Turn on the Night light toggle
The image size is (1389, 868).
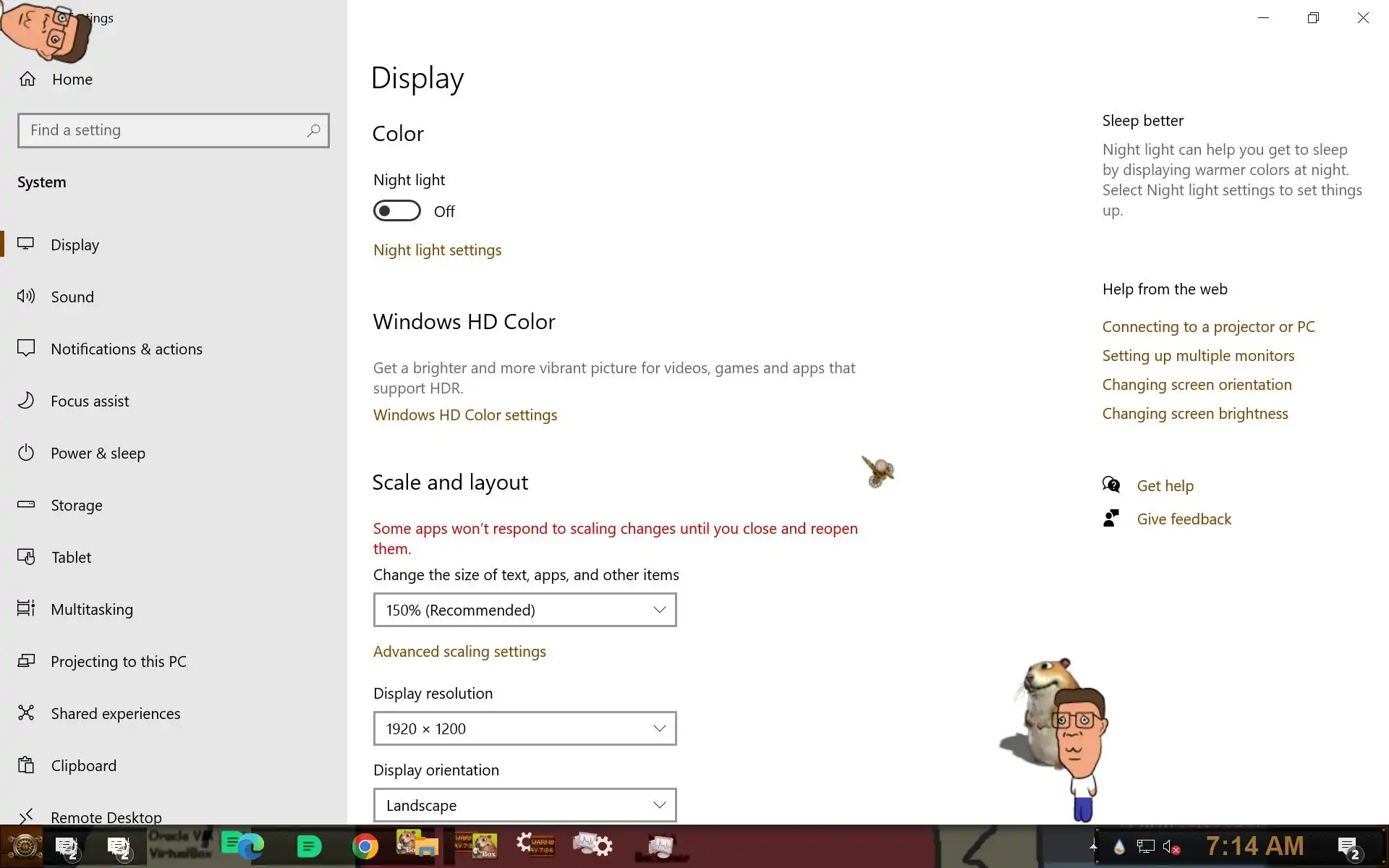click(x=396, y=210)
